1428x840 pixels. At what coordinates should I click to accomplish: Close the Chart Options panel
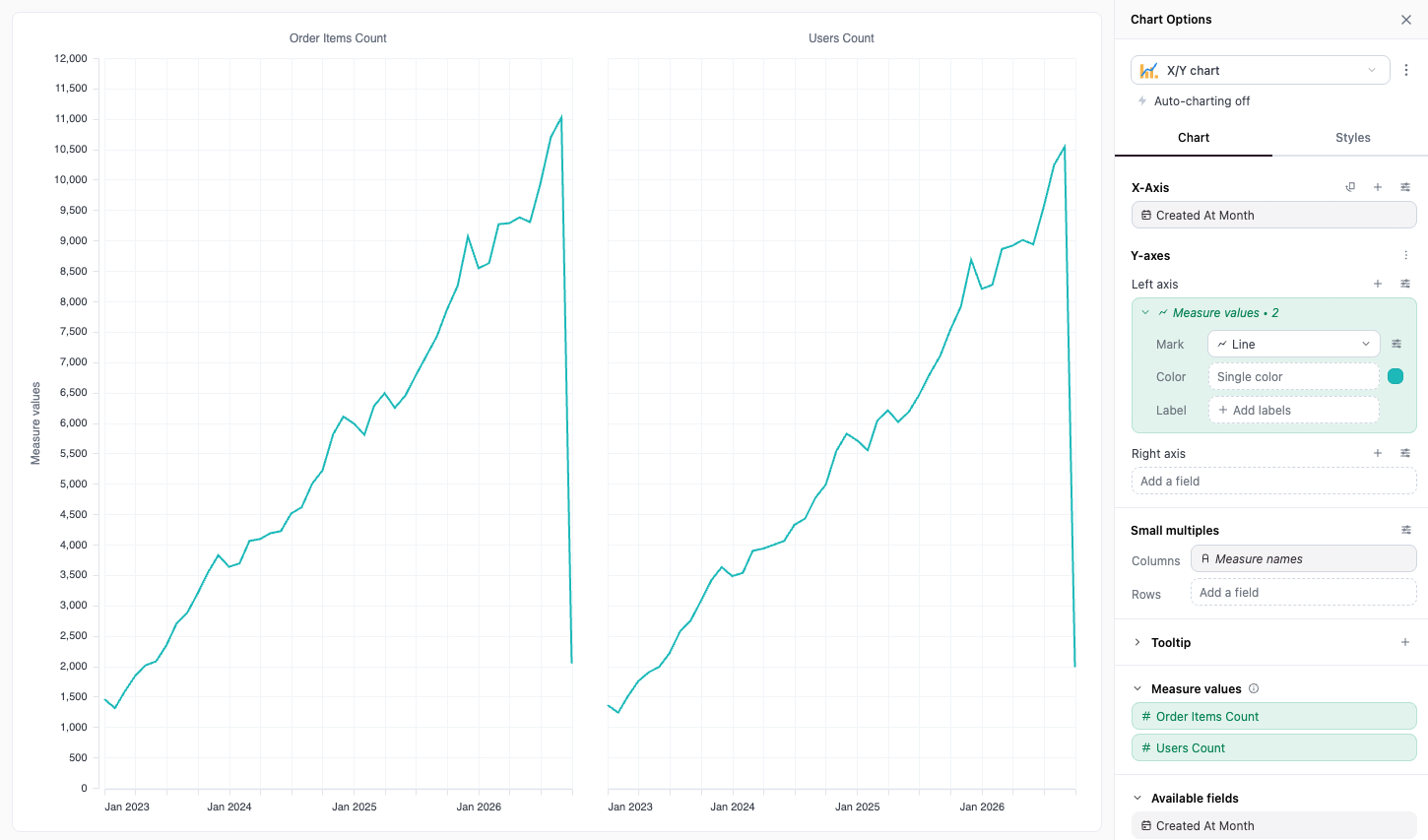[1406, 20]
